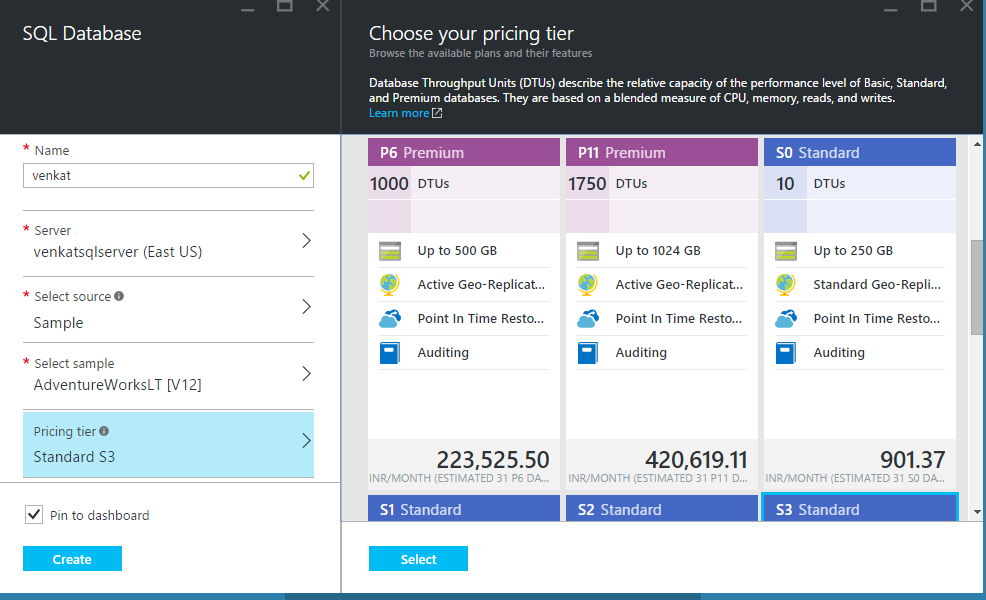
Task: Expand the Server venkatsqlserver selection
Action: 308,243
